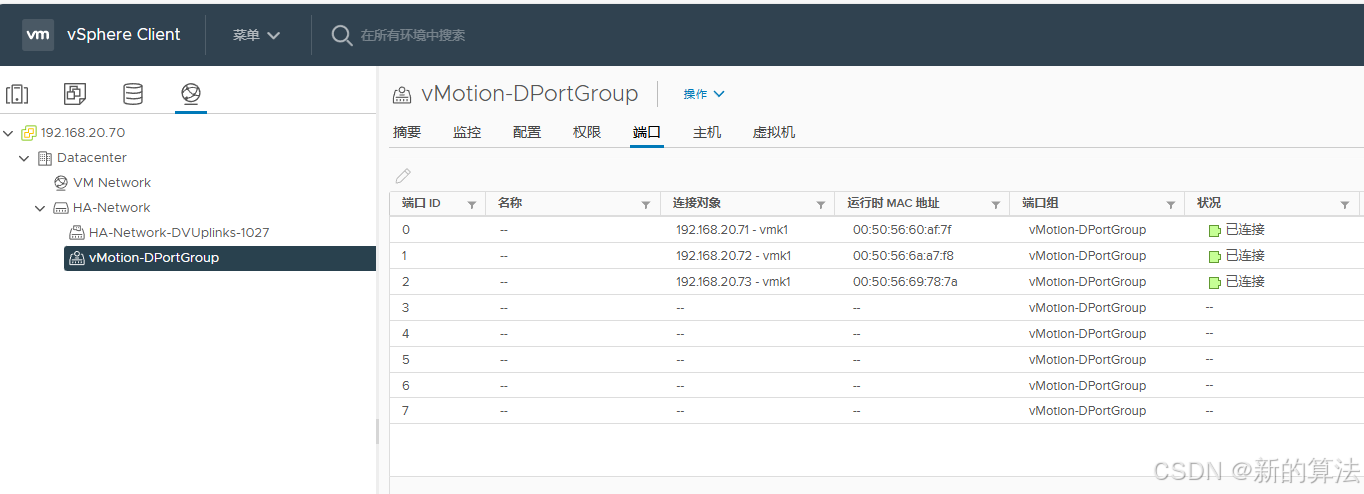Viewport: 1364px width, 494px height.
Task: Click the VMware vm logo icon
Action: (38, 34)
